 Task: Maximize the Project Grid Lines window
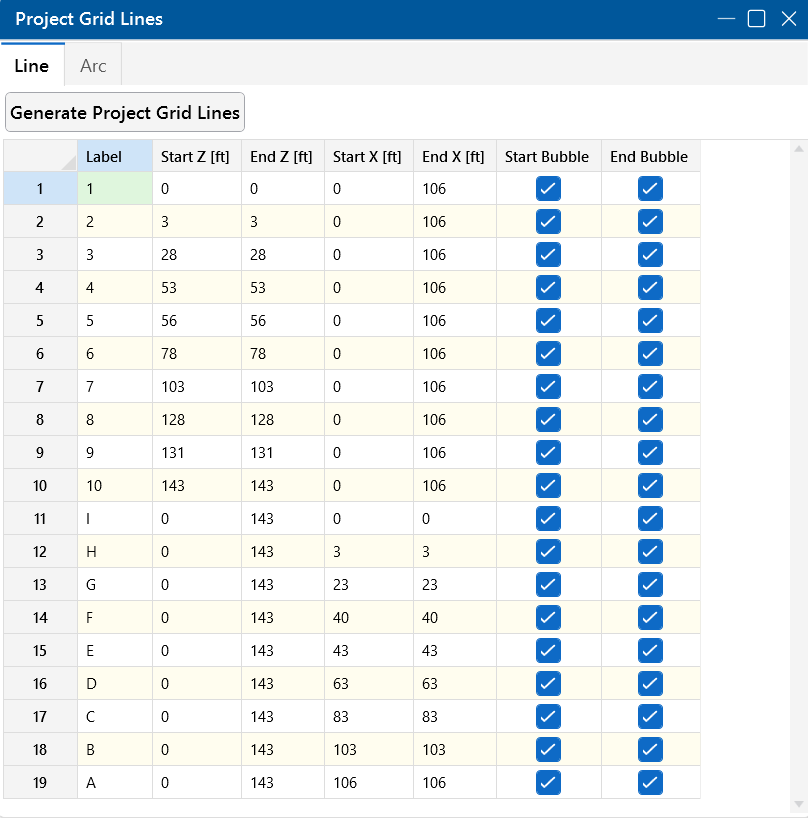click(757, 19)
